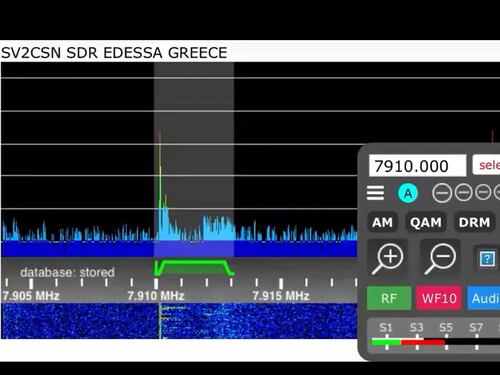
Task: Click the third minus circle icon
Action: tap(483, 192)
